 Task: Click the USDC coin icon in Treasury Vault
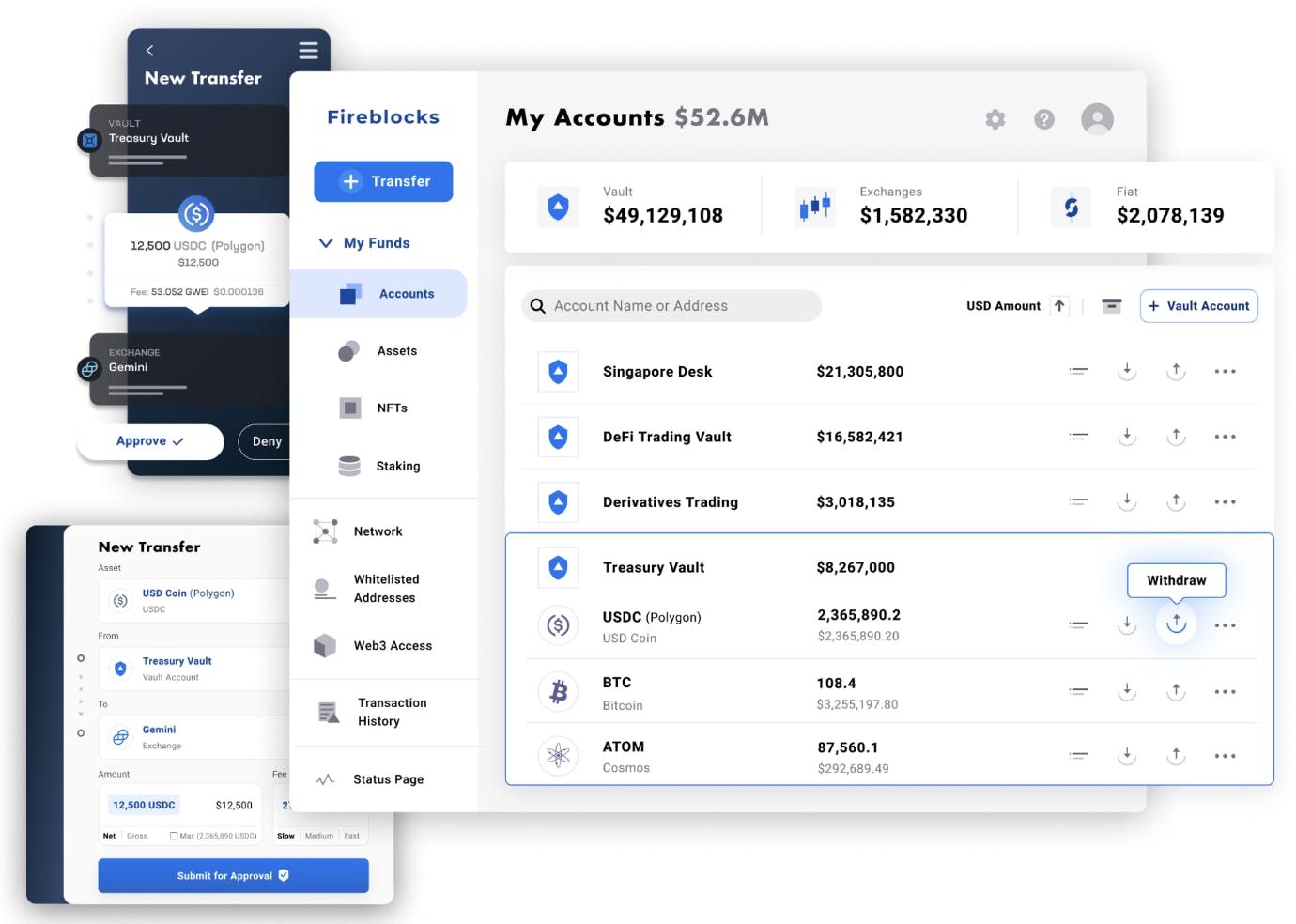click(558, 625)
